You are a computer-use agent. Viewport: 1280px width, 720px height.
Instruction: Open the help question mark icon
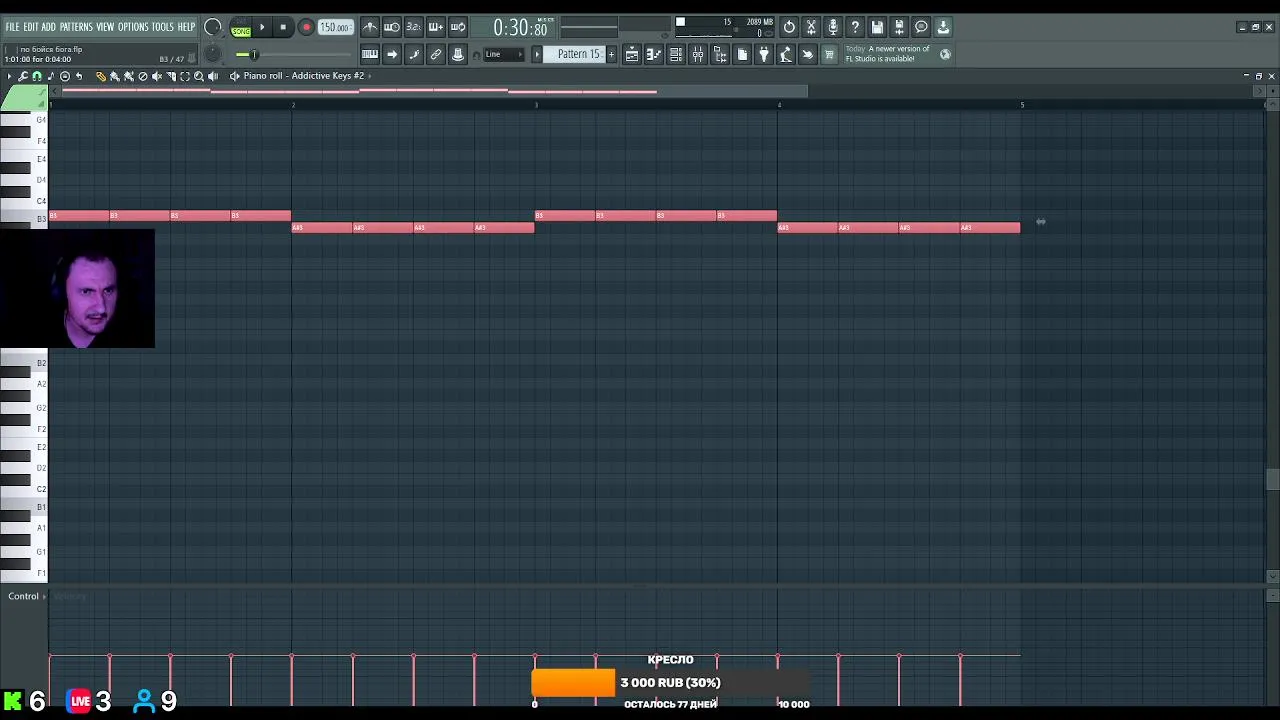(855, 27)
